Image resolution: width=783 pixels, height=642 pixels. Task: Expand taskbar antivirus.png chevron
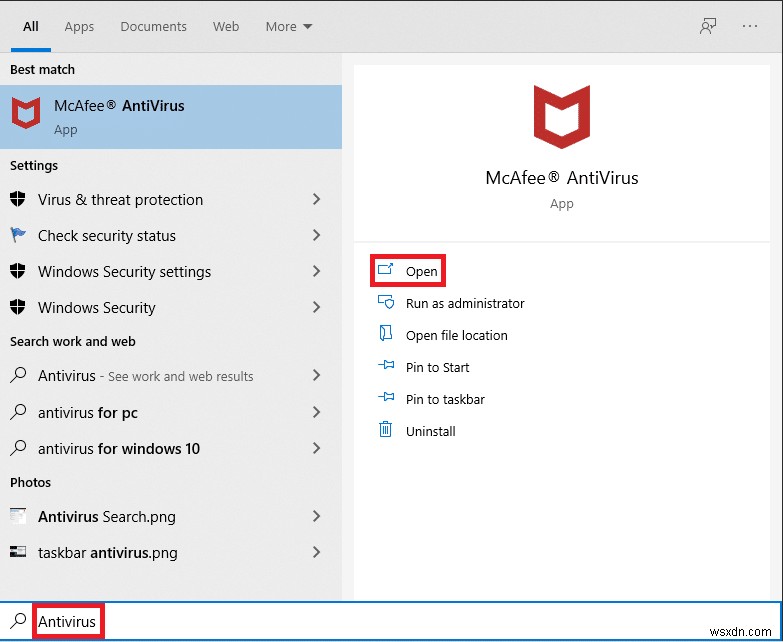point(316,552)
